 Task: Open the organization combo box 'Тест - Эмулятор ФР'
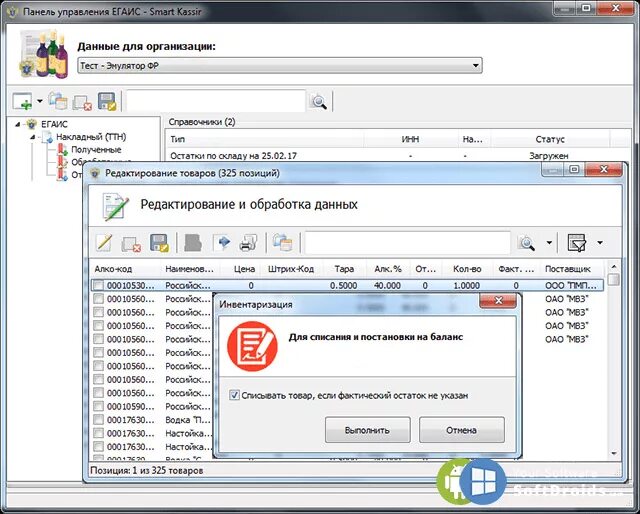[x=280, y=65]
